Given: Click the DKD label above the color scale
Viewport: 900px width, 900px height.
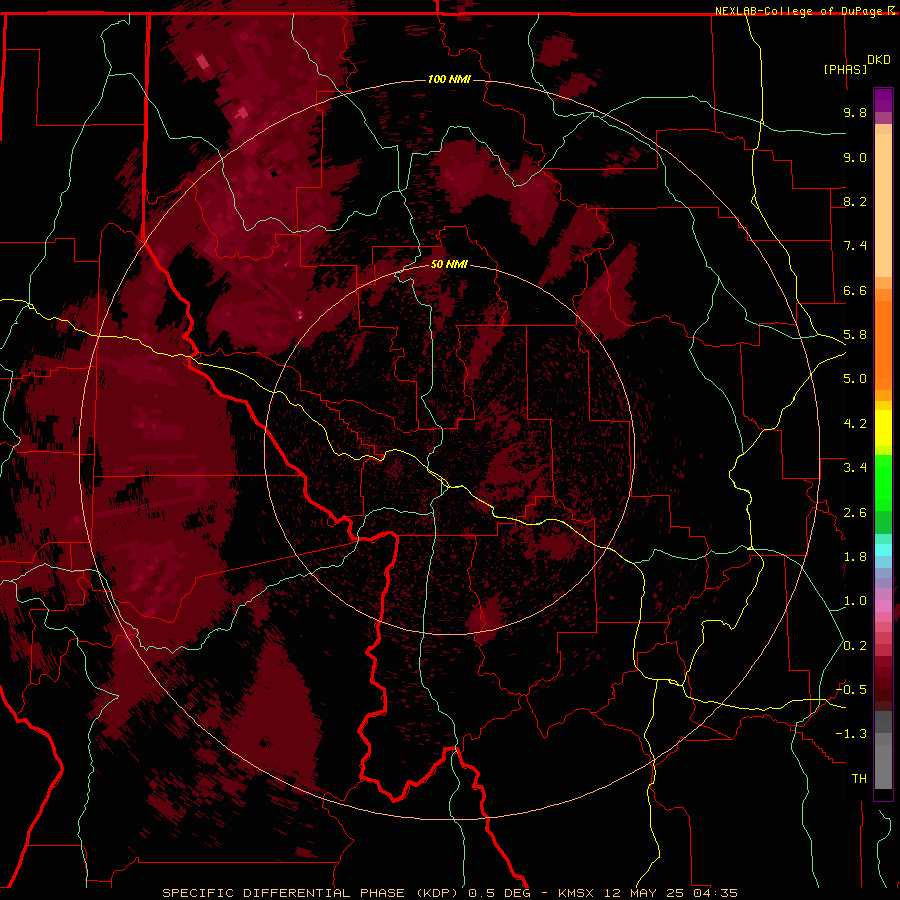Looking at the screenshot, I should (879, 60).
